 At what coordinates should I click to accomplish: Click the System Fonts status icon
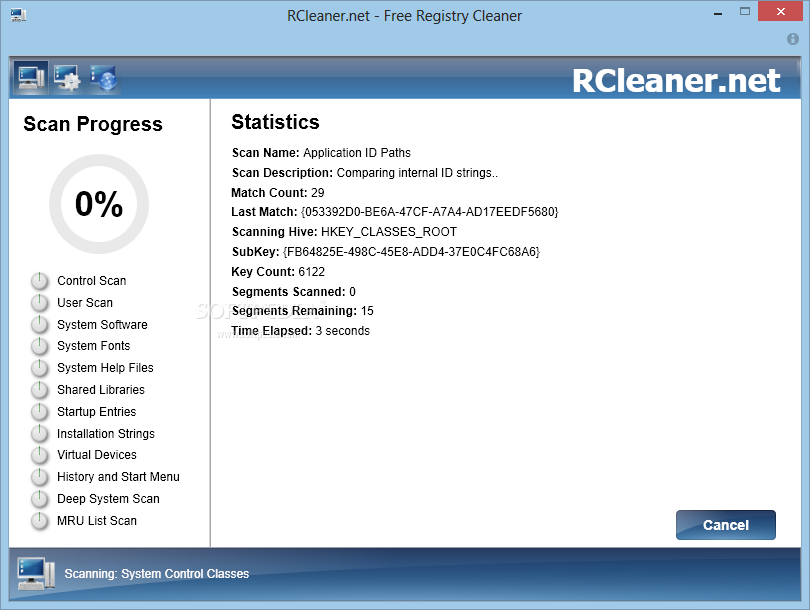click(40, 346)
